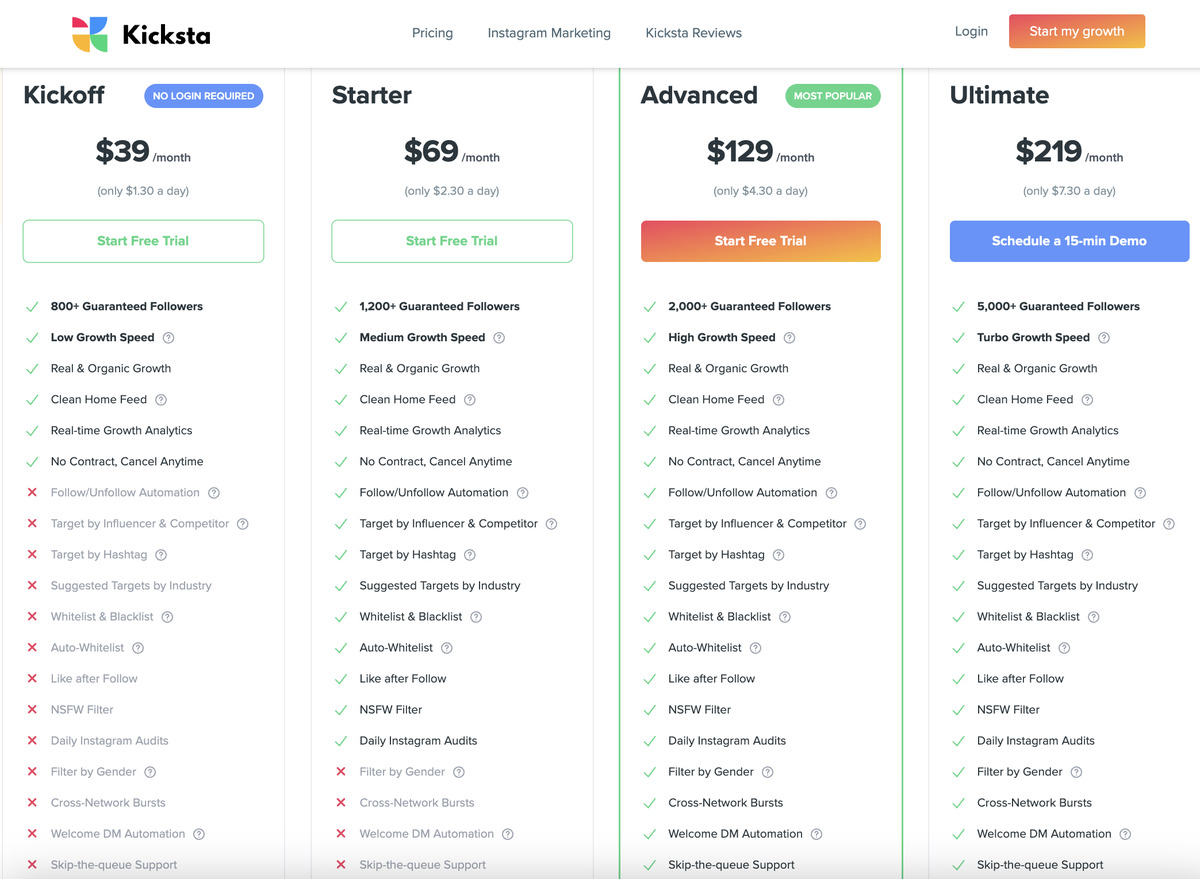The image size is (1200, 879).
Task: Schedule a 15-min Demo for Ultimate
Action: point(1069,241)
